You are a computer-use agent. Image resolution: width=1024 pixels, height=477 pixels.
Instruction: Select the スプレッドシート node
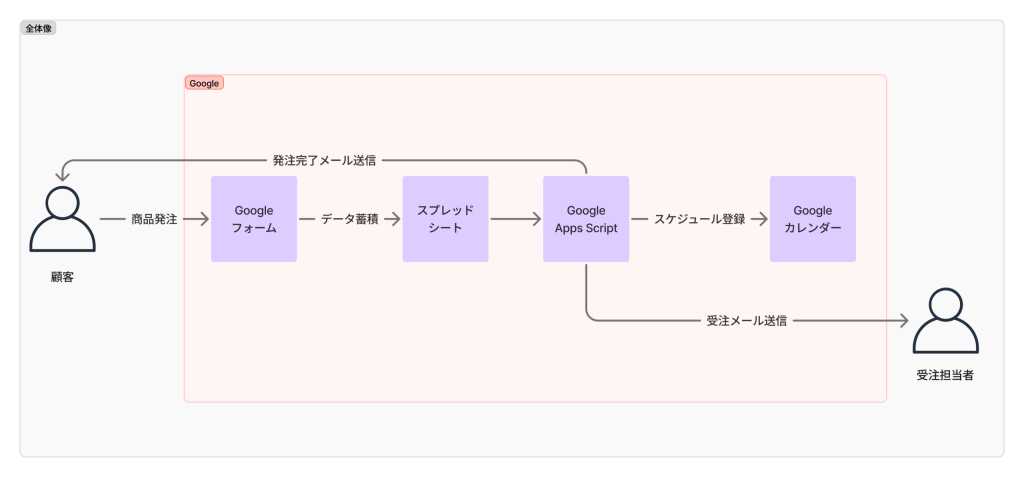pos(445,219)
